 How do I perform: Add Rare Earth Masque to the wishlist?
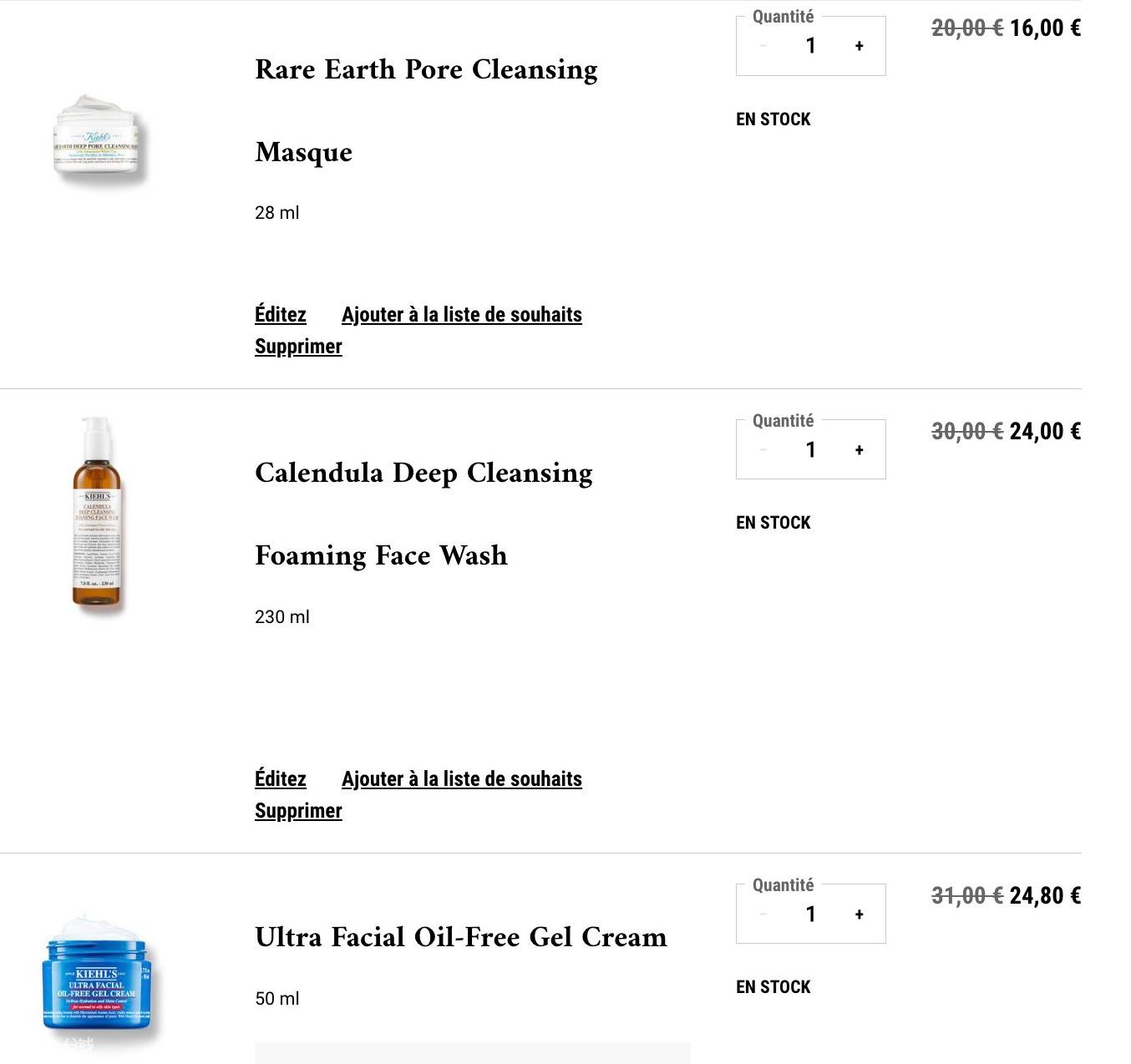pyautogui.click(x=462, y=315)
